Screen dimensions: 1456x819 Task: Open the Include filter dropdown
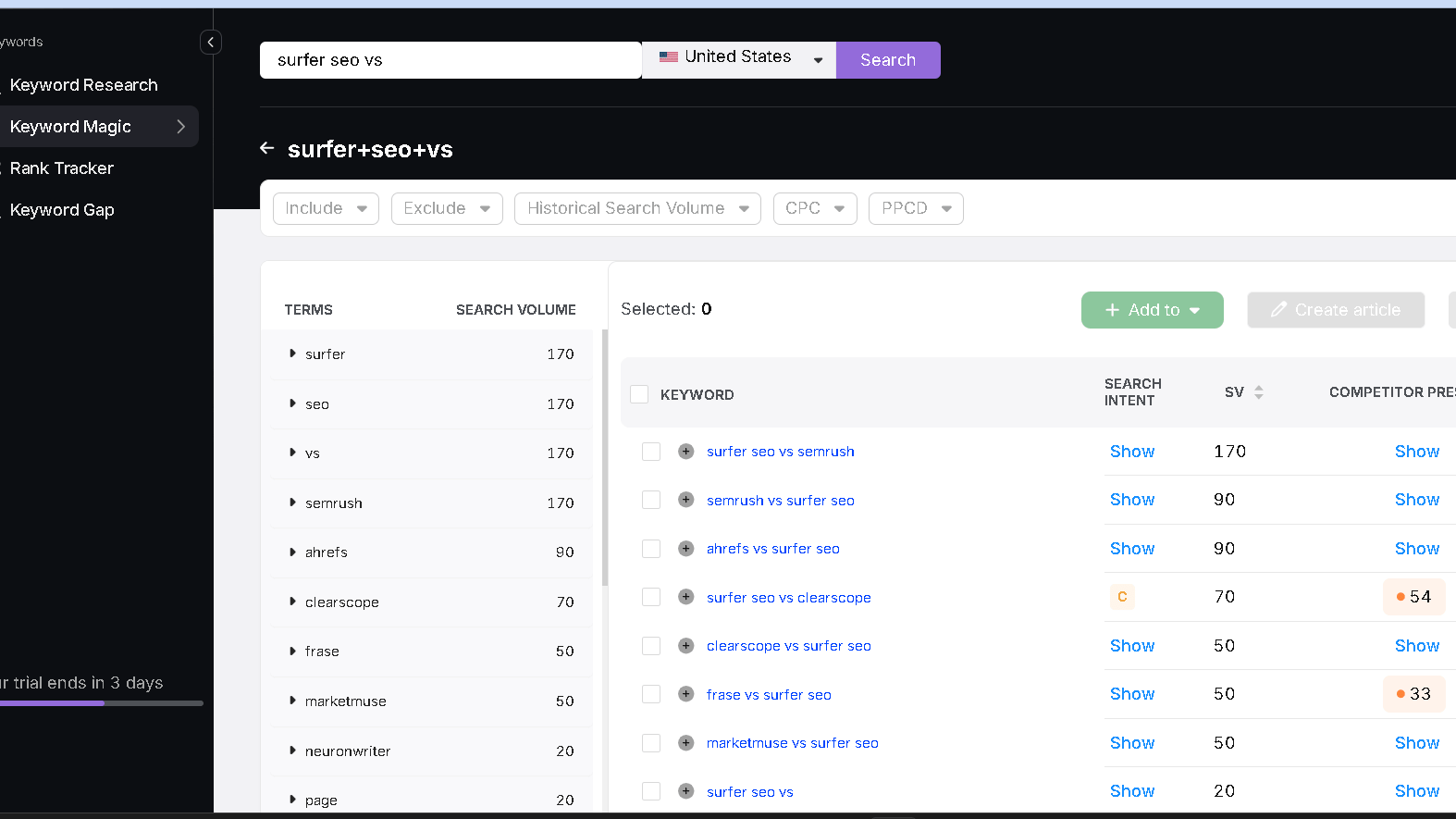click(326, 208)
